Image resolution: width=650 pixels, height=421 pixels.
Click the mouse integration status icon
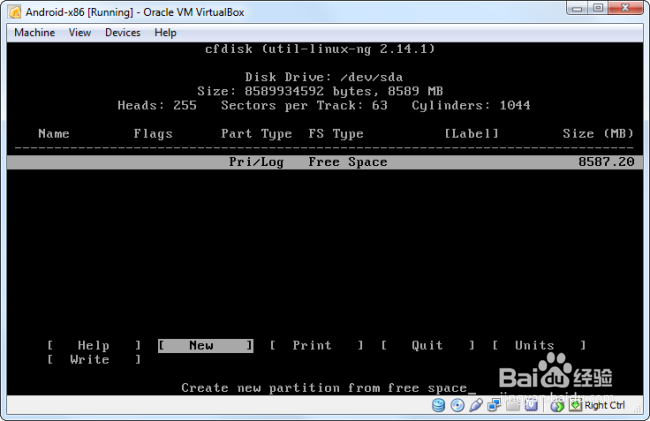coord(557,406)
